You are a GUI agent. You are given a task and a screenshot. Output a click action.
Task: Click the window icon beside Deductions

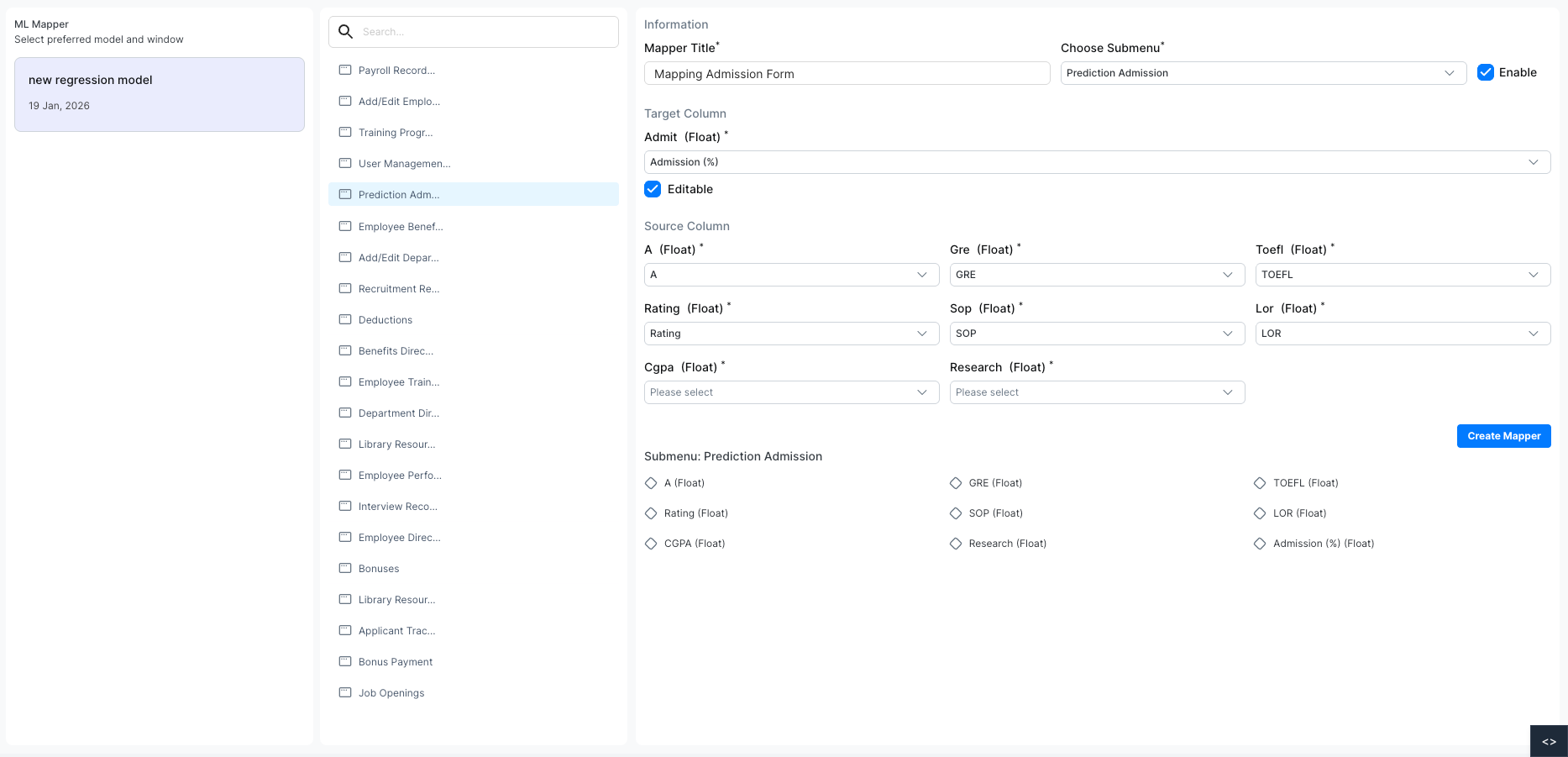click(345, 319)
